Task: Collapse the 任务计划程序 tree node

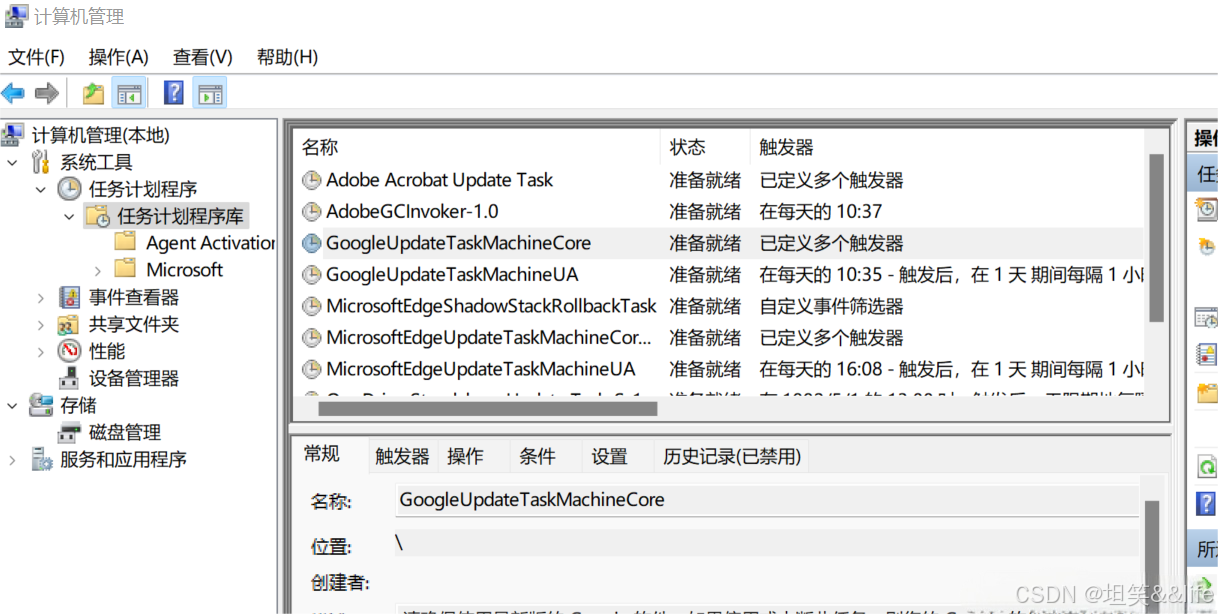Action: 41,189
